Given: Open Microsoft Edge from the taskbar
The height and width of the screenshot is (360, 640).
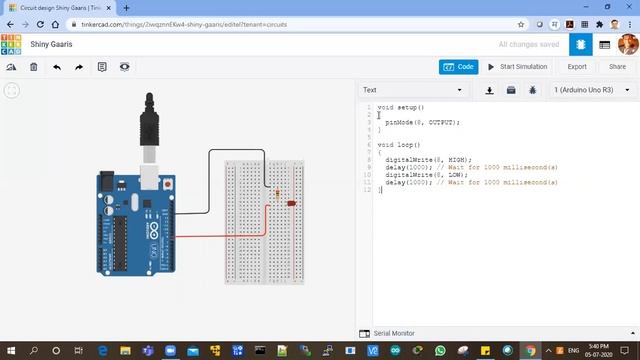Looking at the screenshot, I should pos(103,351).
